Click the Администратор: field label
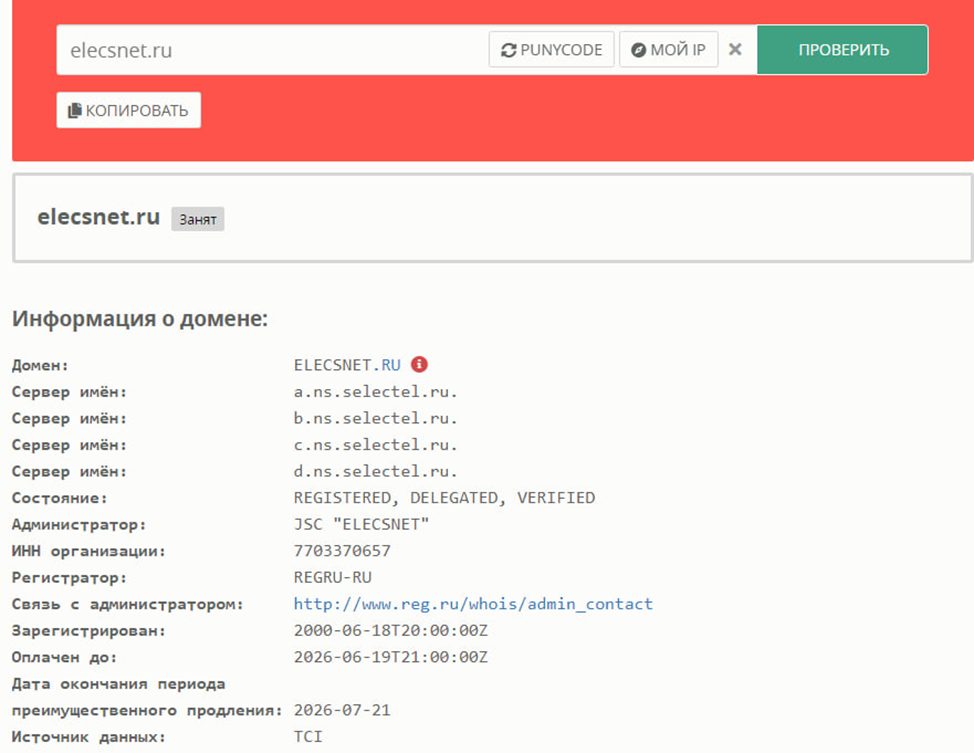The height and width of the screenshot is (753, 974). tap(79, 525)
